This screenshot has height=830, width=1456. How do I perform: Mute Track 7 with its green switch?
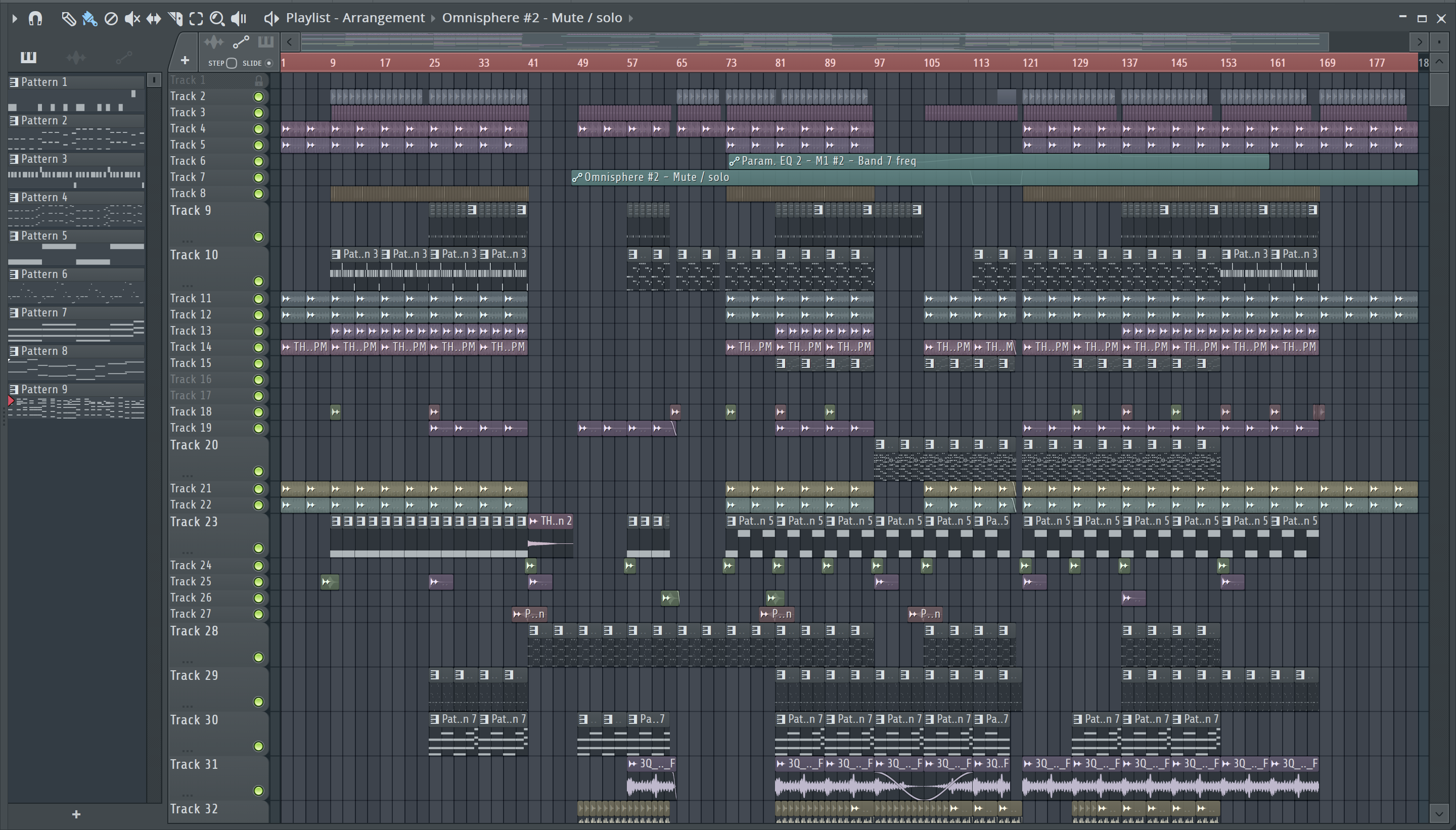(x=258, y=178)
